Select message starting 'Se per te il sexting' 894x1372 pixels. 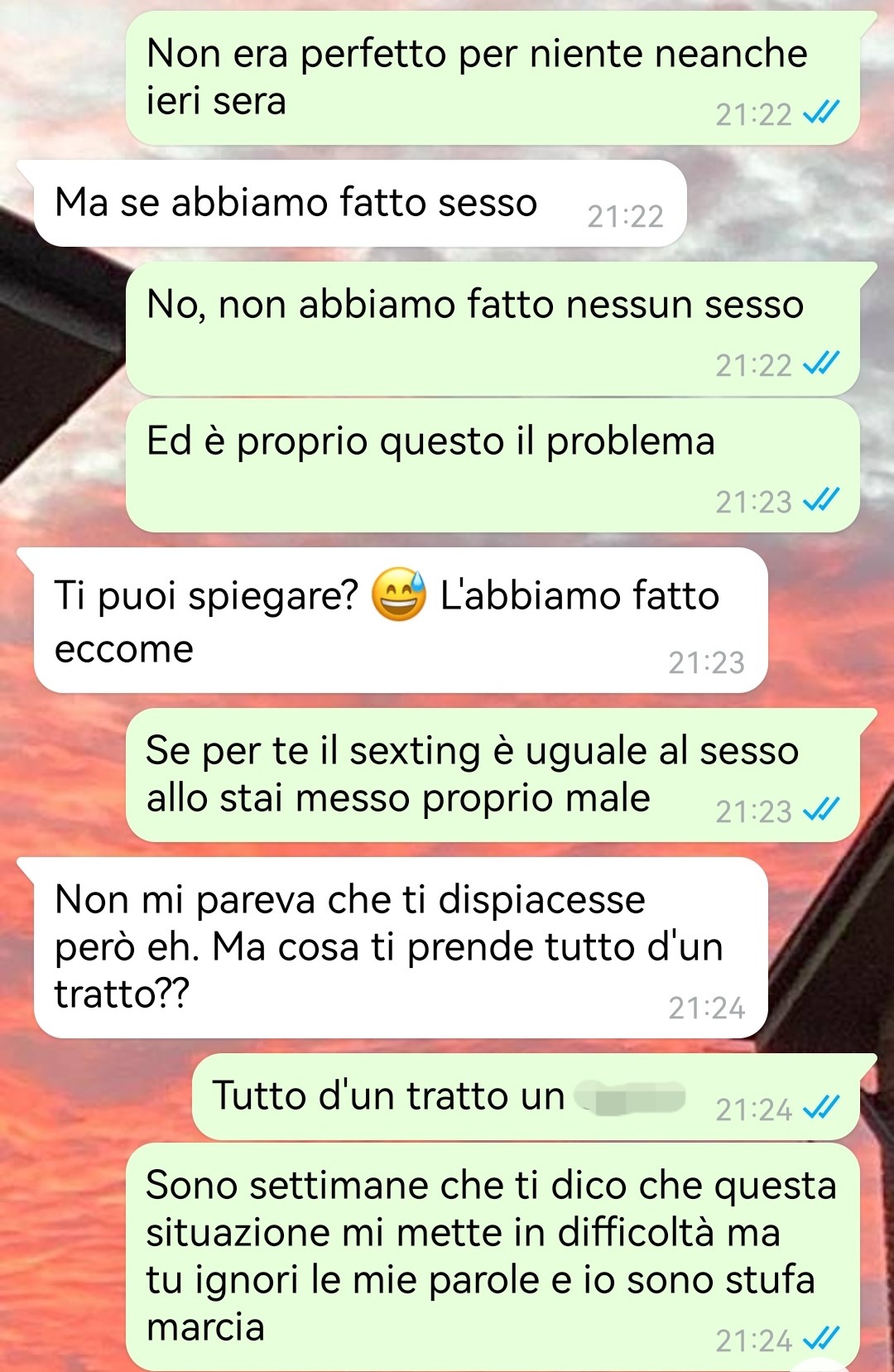click(493, 775)
